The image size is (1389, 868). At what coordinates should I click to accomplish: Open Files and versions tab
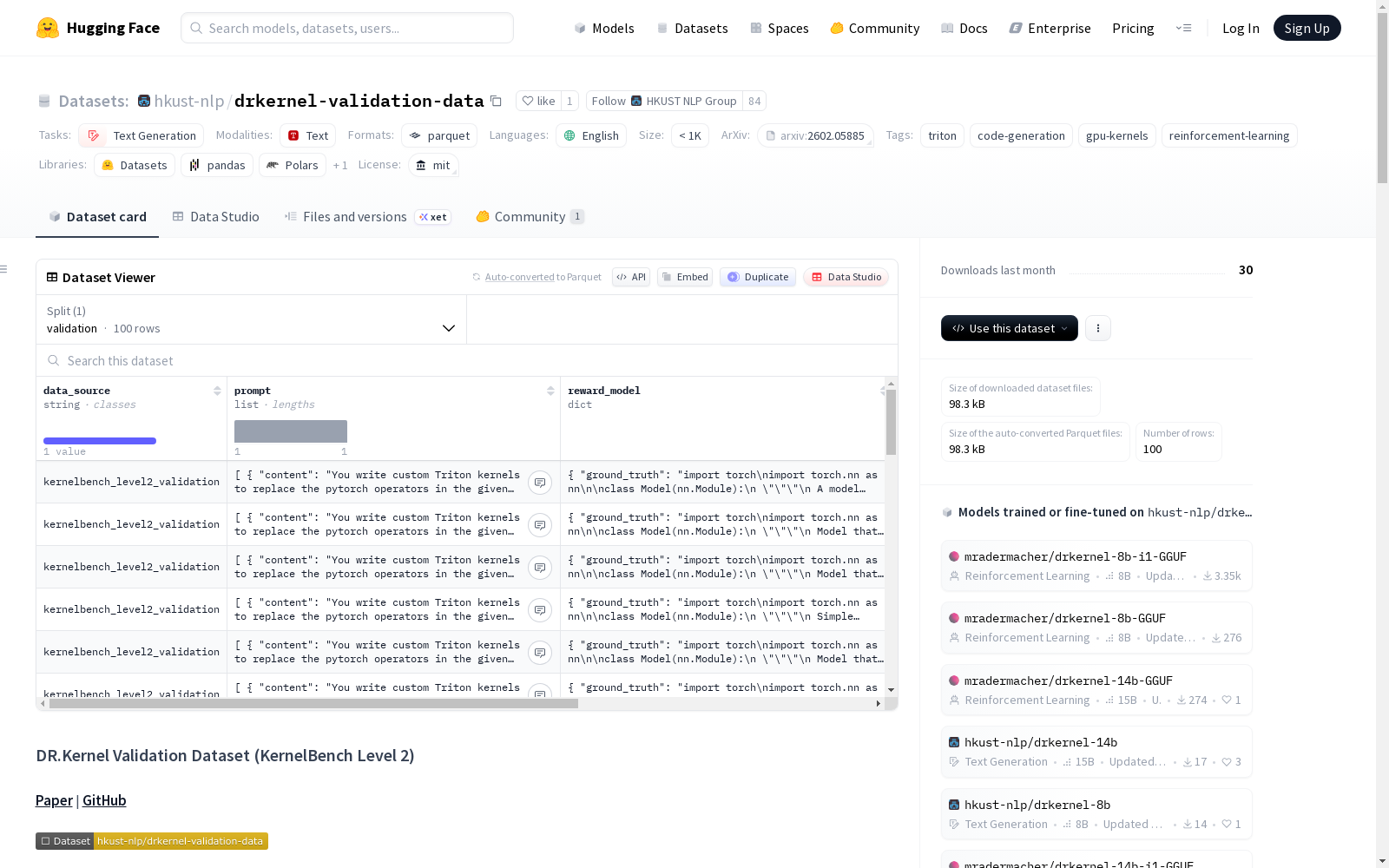pyautogui.click(x=367, y=217)
